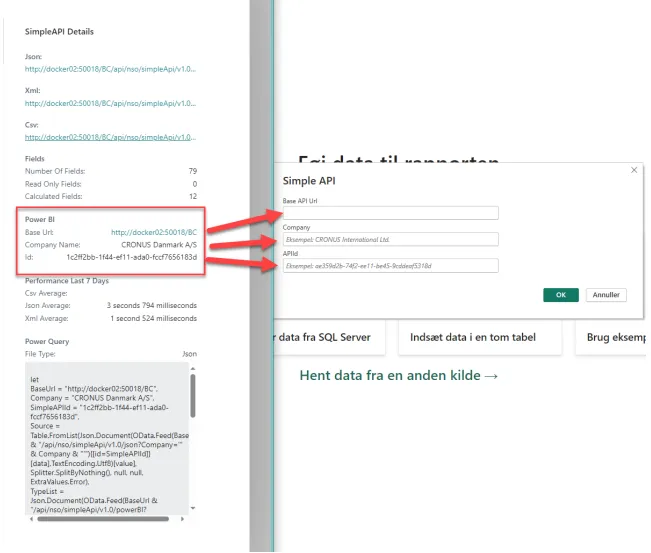Image resolution: width=651 pixels, height=553 pixels.
Task: Click the down arrow of the Power Query scrollbar
Action: [193, 509]
